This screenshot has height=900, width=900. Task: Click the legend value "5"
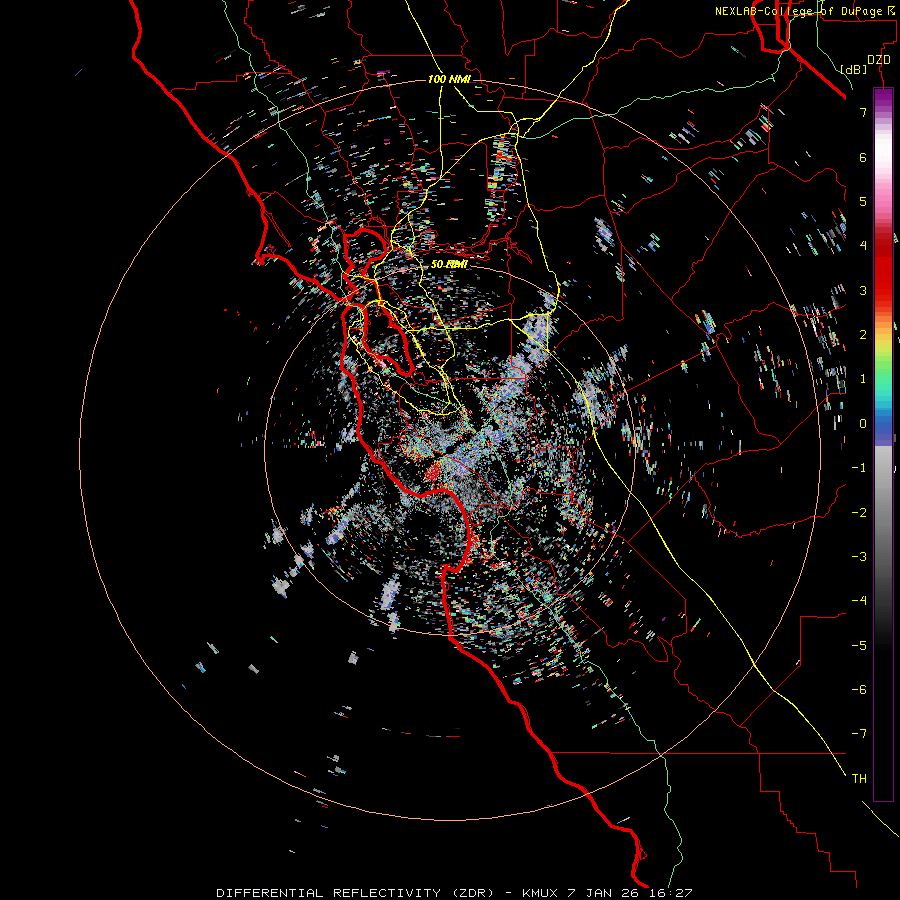(863, 201)
